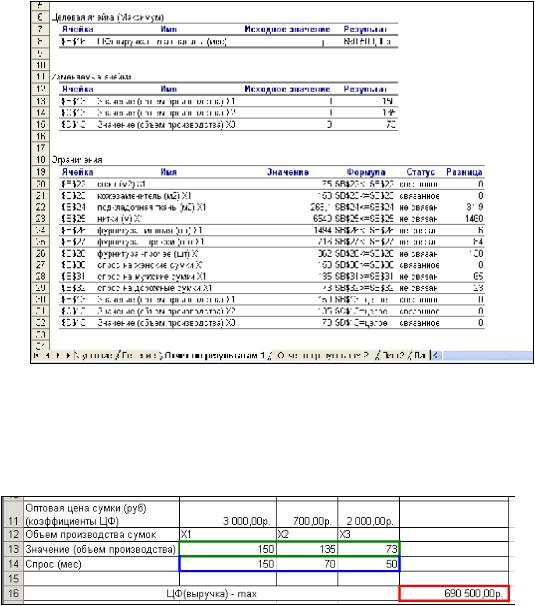The image size is (535, 606).
Task: Select difference 65 in мужские сумки row
Action: (478, 277)
